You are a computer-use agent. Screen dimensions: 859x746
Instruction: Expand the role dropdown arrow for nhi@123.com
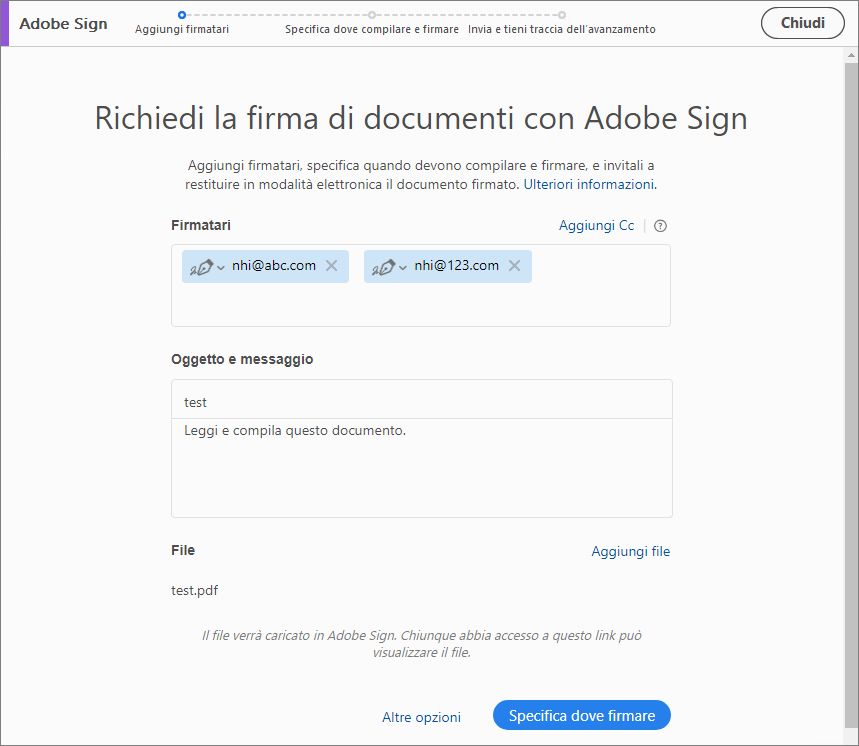pos(403,267)
